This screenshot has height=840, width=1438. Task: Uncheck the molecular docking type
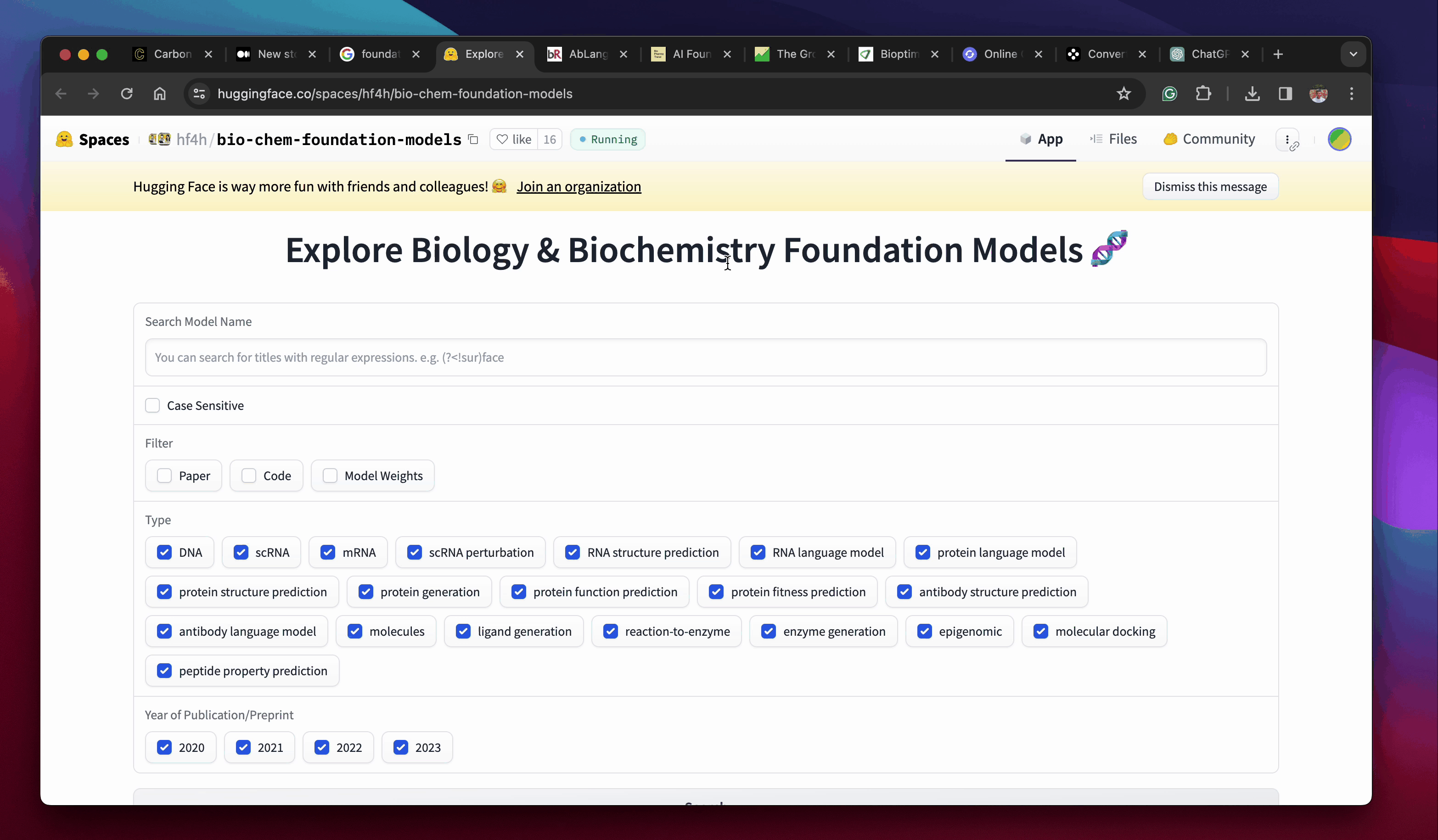click(1041, 631)
